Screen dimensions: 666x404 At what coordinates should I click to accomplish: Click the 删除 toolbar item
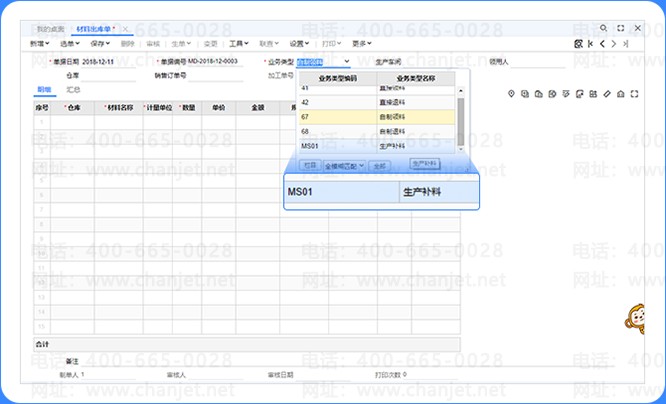pos(127,43)
